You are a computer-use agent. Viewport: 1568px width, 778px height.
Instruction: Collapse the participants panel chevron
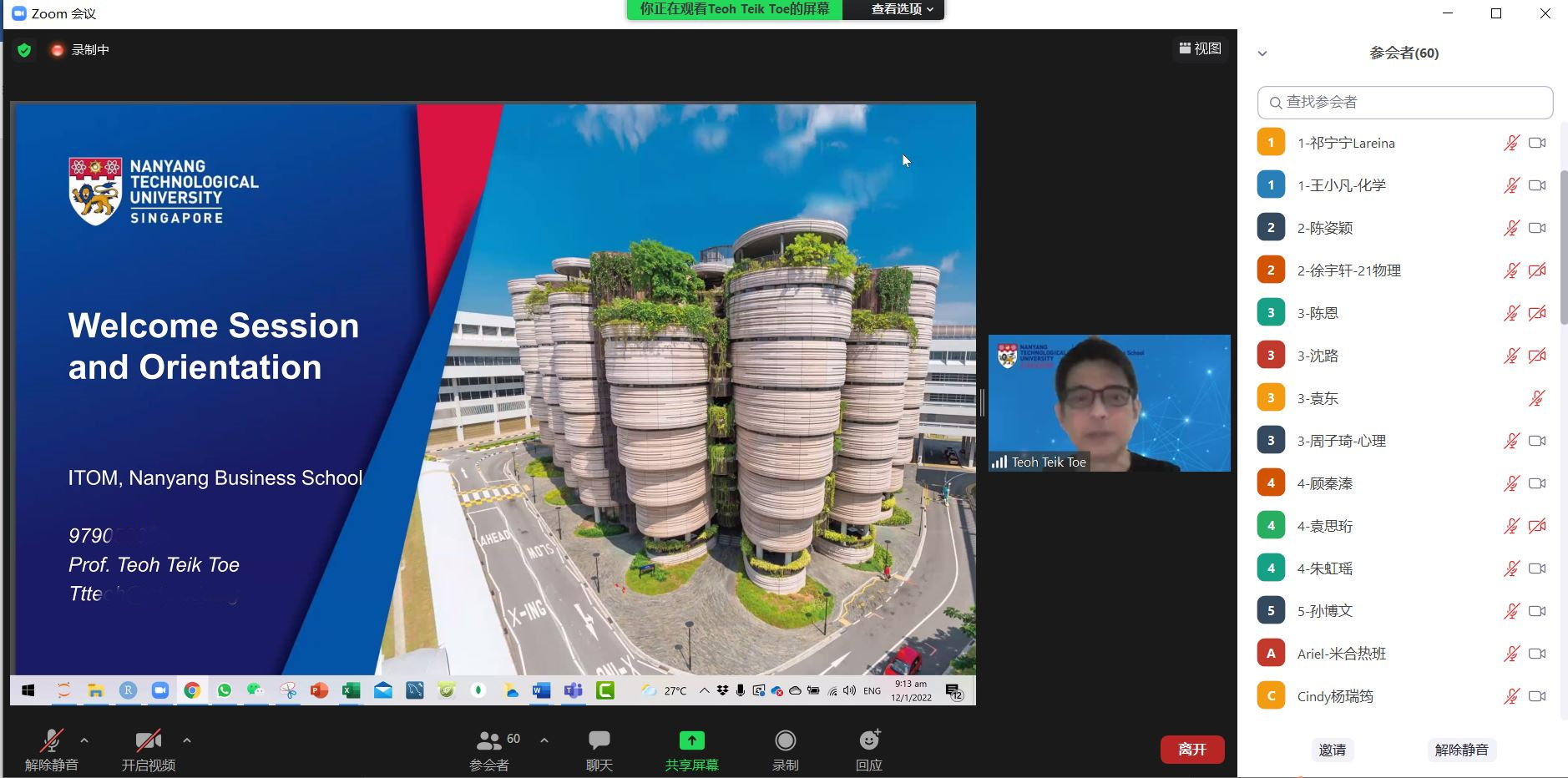1262,53
